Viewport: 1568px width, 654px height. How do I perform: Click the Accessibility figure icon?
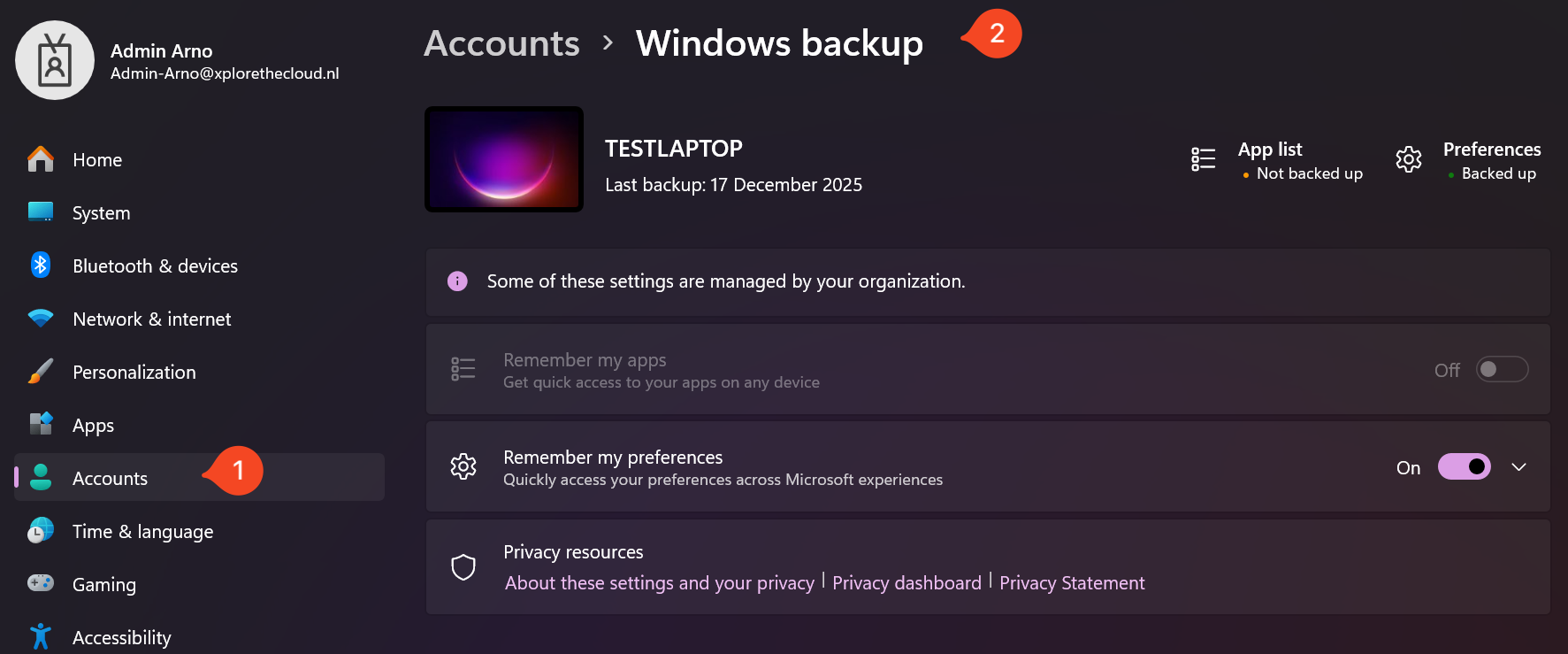(x=41, y=636)
